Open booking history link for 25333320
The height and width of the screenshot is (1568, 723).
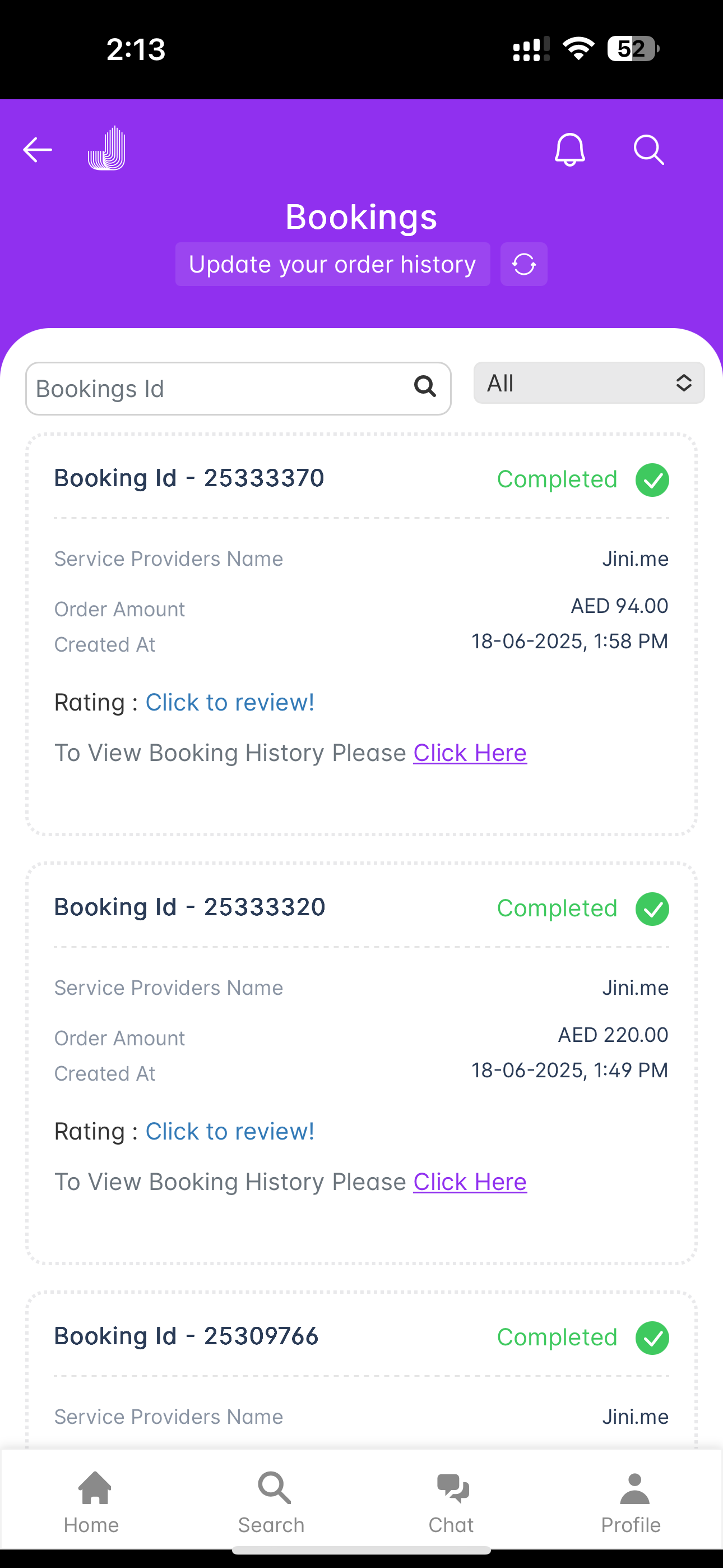(x=470, y=1182)
